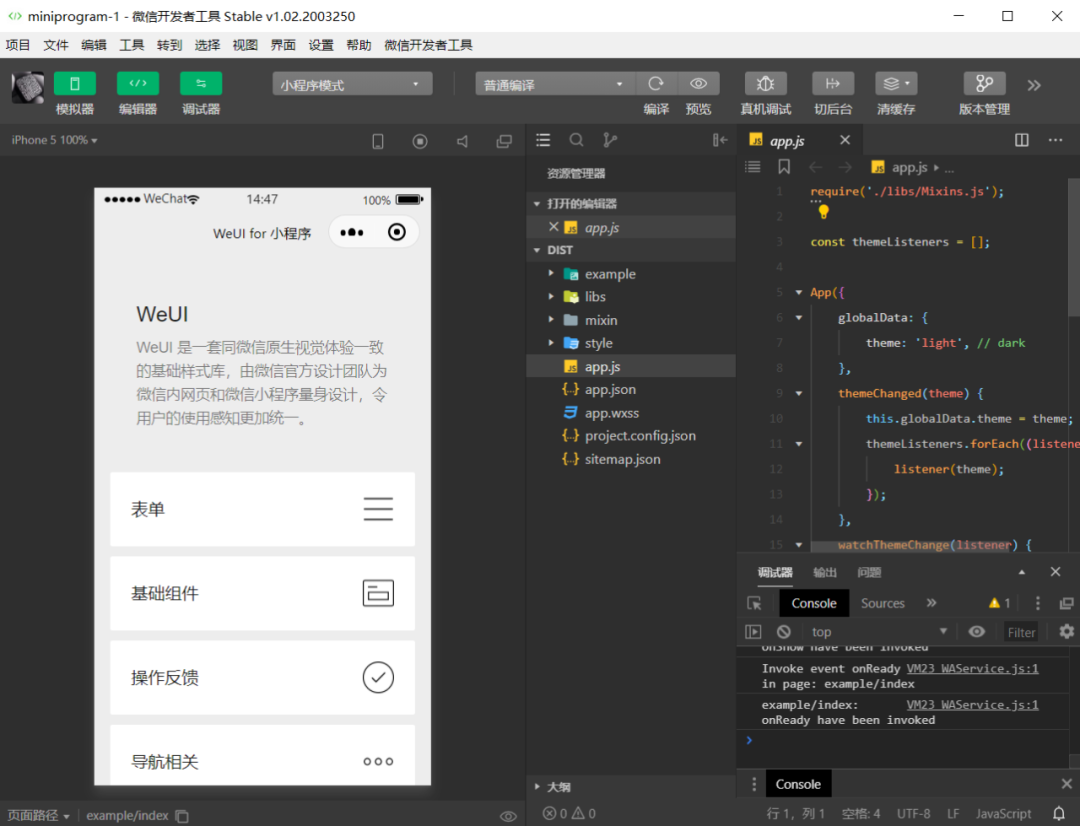Open the search icon in sidebar

coord(577,141)
